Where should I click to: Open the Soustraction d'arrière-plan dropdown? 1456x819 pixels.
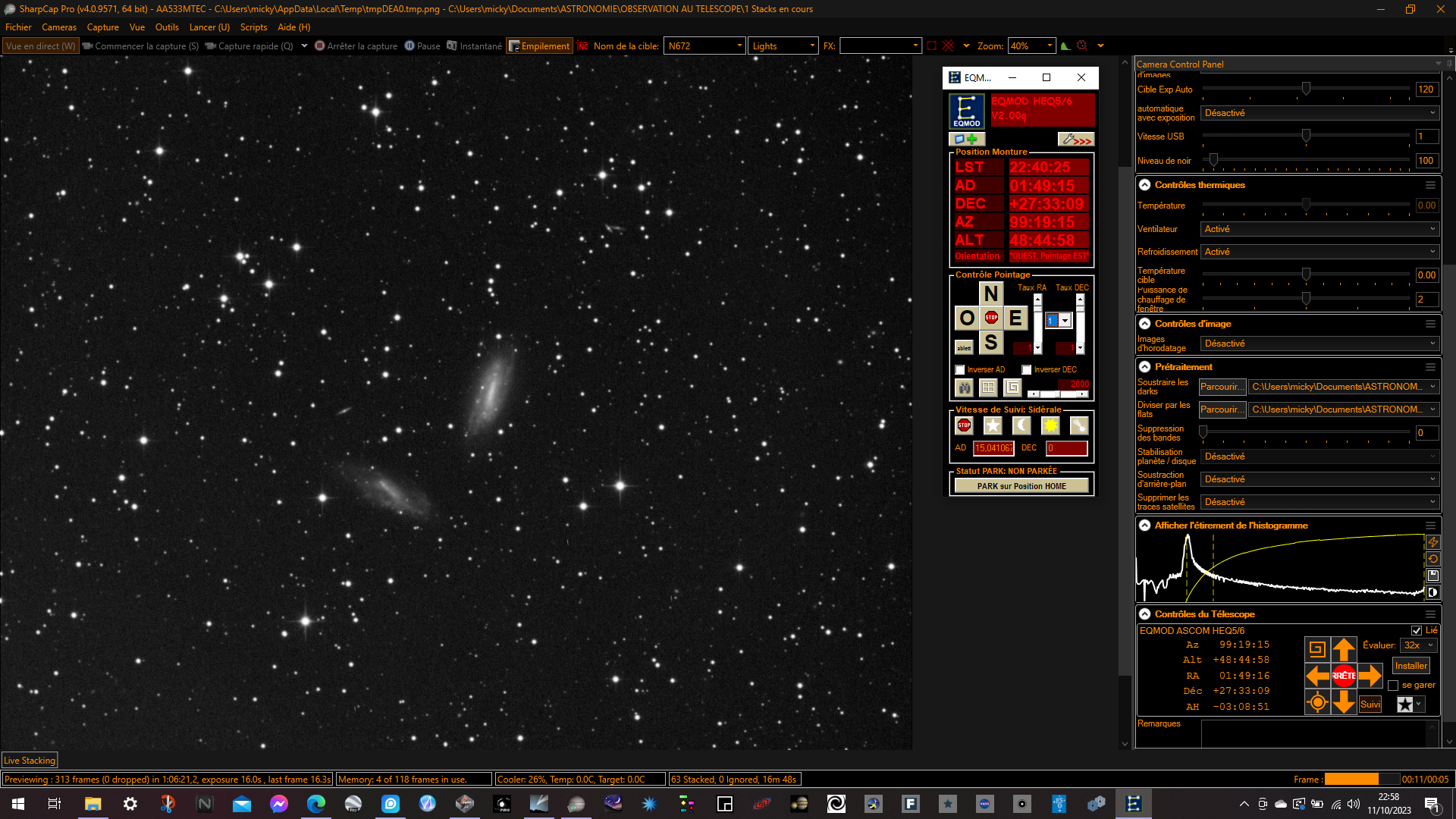pyautogui.click(x=1319, y=479)
